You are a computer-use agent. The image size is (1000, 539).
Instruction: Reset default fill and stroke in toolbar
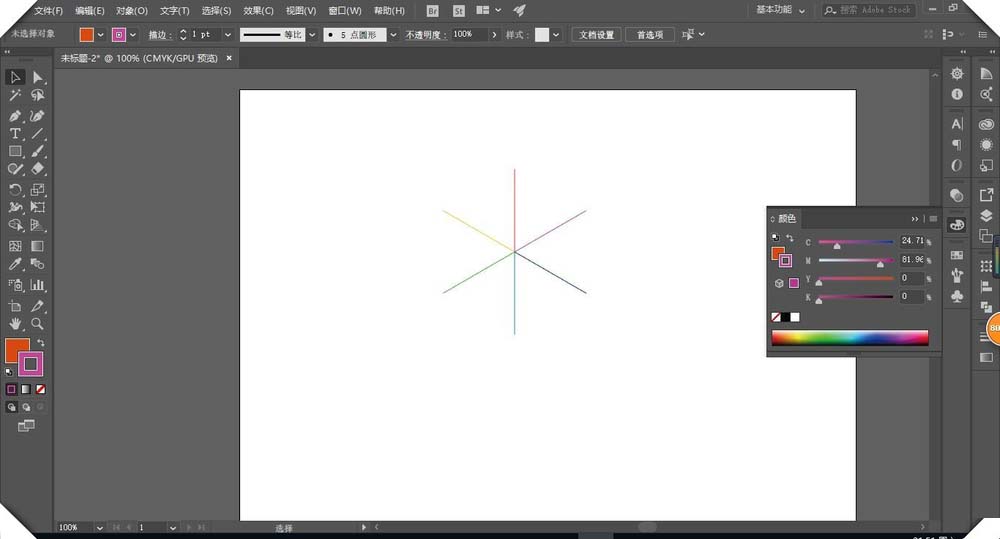[9, 372]
